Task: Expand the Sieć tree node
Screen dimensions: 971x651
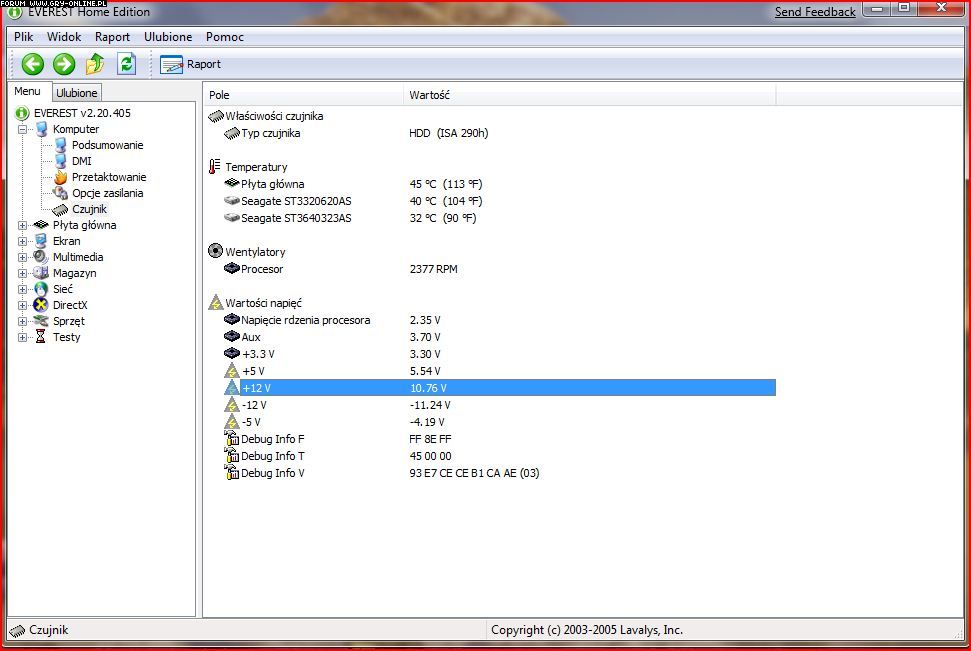Action: [x=23, y=289]
